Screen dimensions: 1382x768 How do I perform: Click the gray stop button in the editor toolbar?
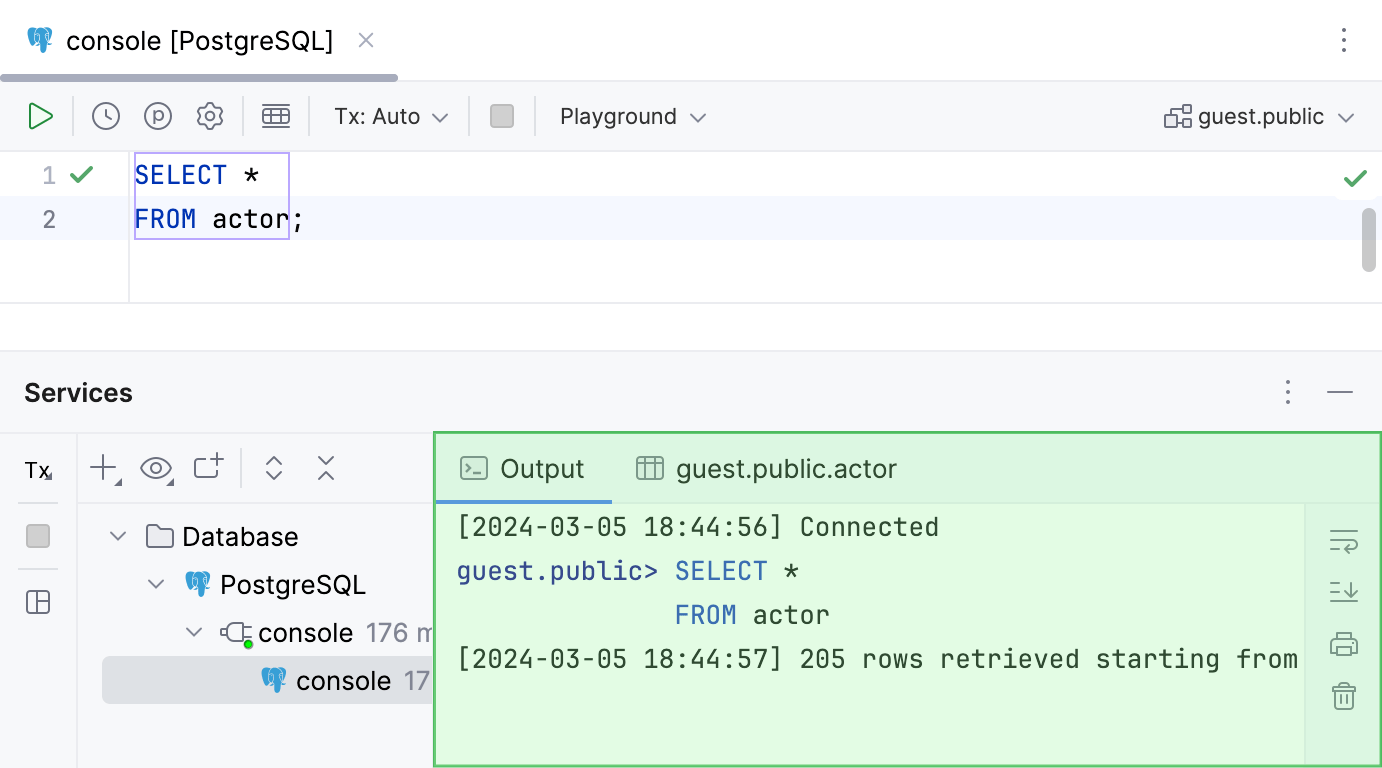(x=502, y=116)
